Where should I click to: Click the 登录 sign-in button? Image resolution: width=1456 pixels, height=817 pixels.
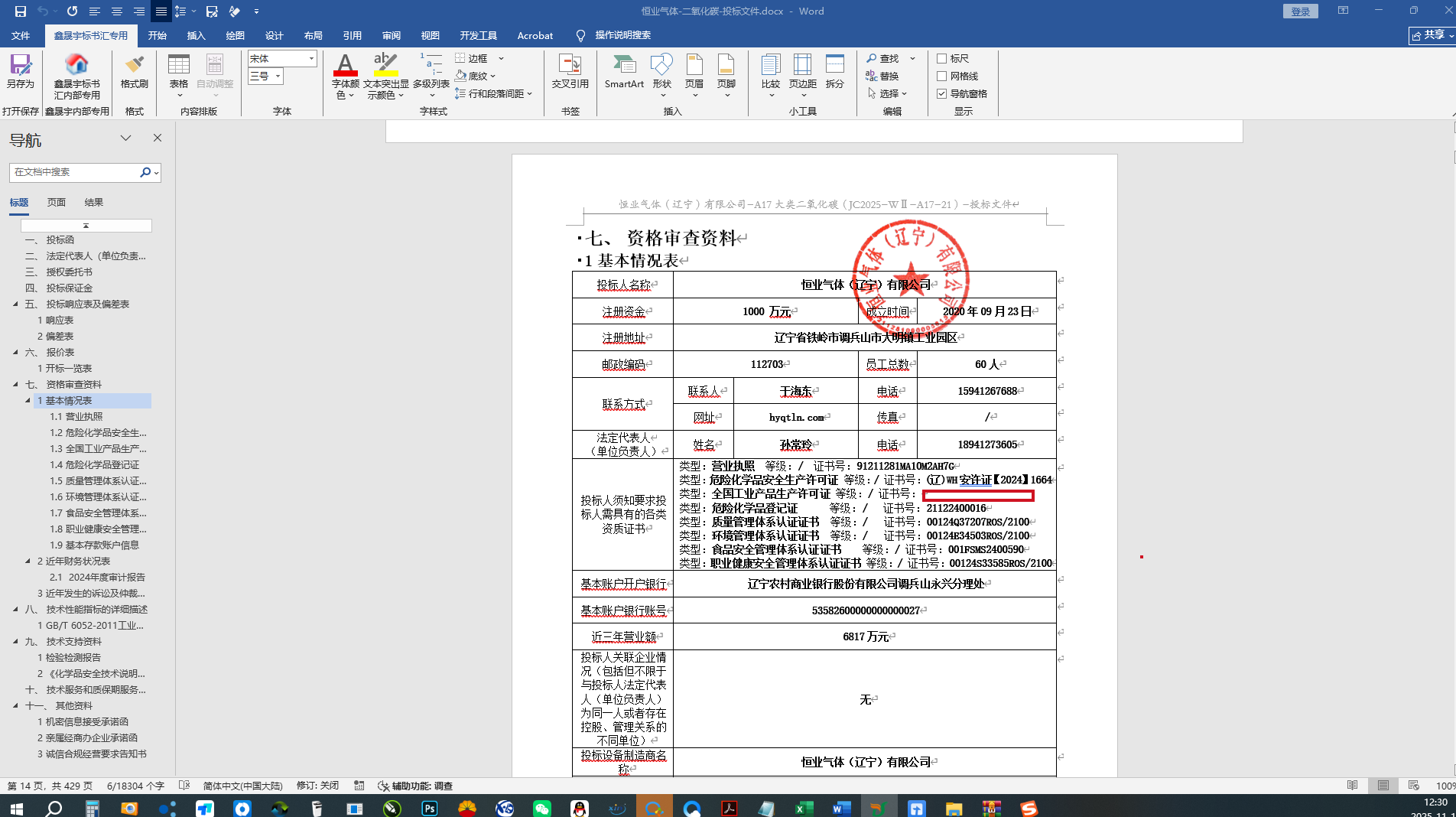(1301, 11)
